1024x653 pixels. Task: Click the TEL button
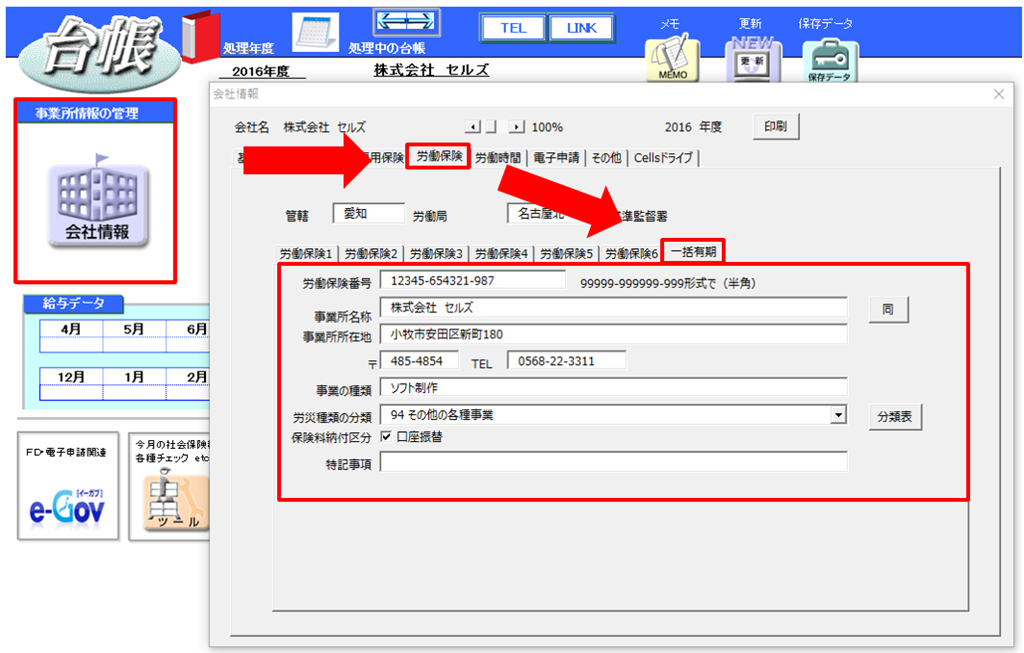pyautogui.click(x=513, y=28)
